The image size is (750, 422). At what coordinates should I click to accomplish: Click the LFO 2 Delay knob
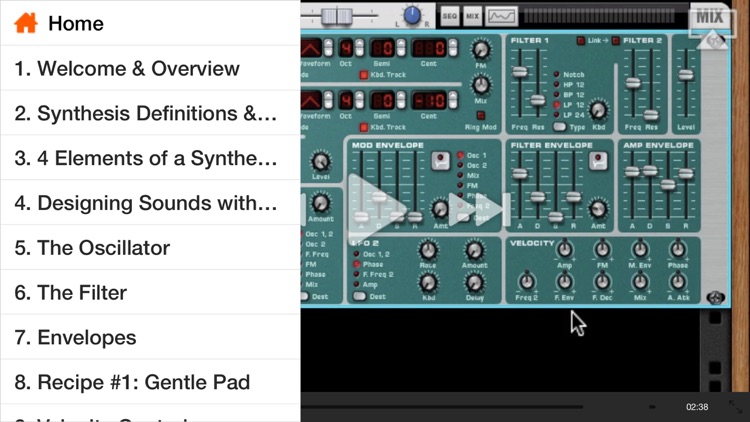coord(474,282)
